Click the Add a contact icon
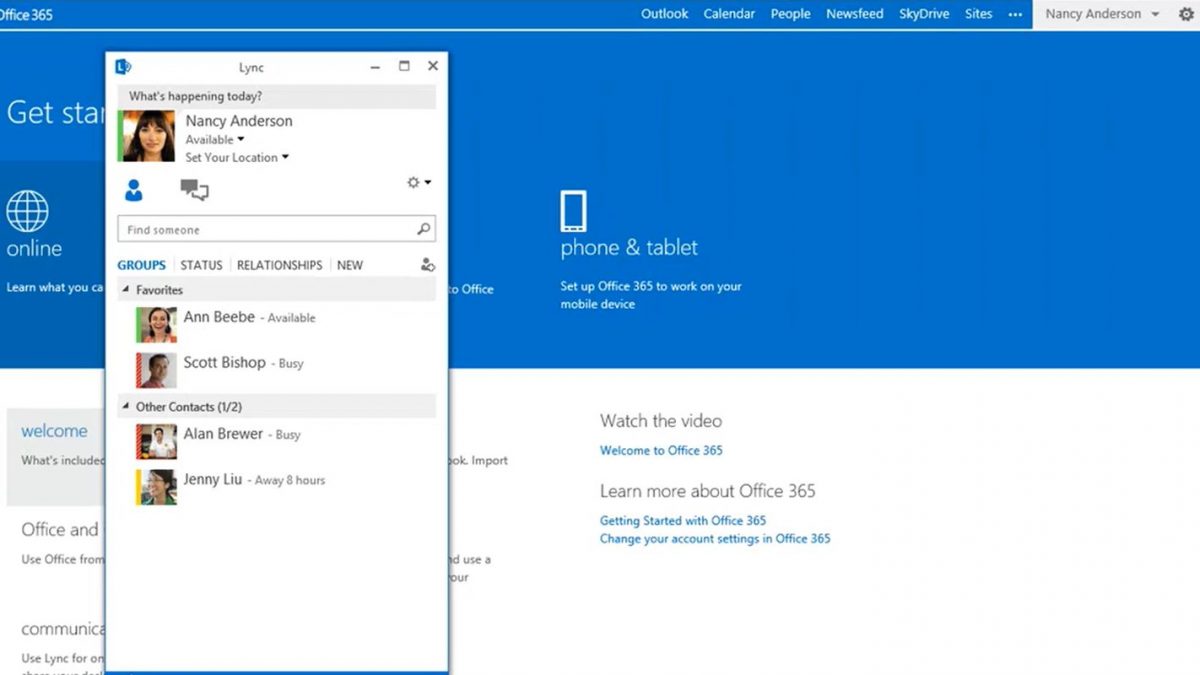1200x675 pixels. 428,265
